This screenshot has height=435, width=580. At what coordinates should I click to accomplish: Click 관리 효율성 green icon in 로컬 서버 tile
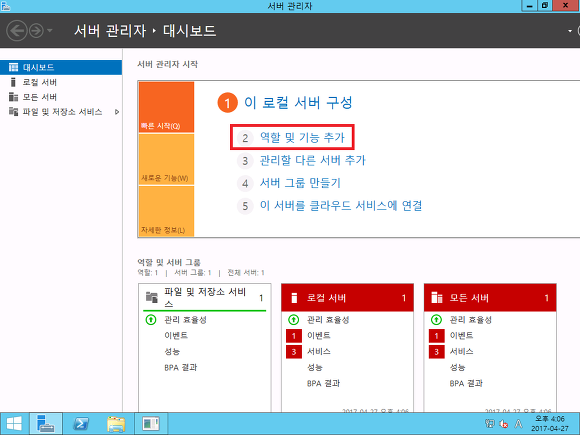tap(294, 319)
